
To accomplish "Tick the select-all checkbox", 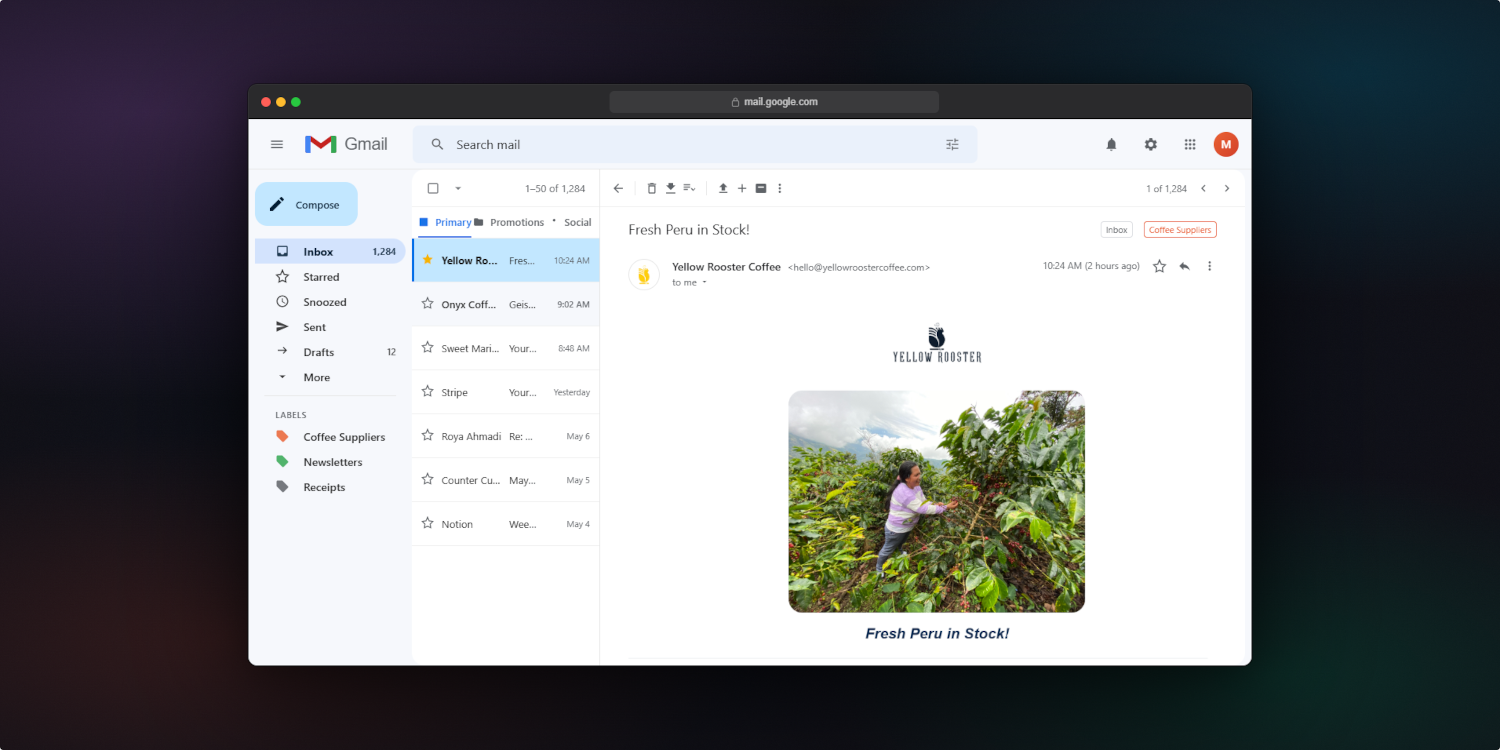I will pyautogui.click(x=433, y=188).
